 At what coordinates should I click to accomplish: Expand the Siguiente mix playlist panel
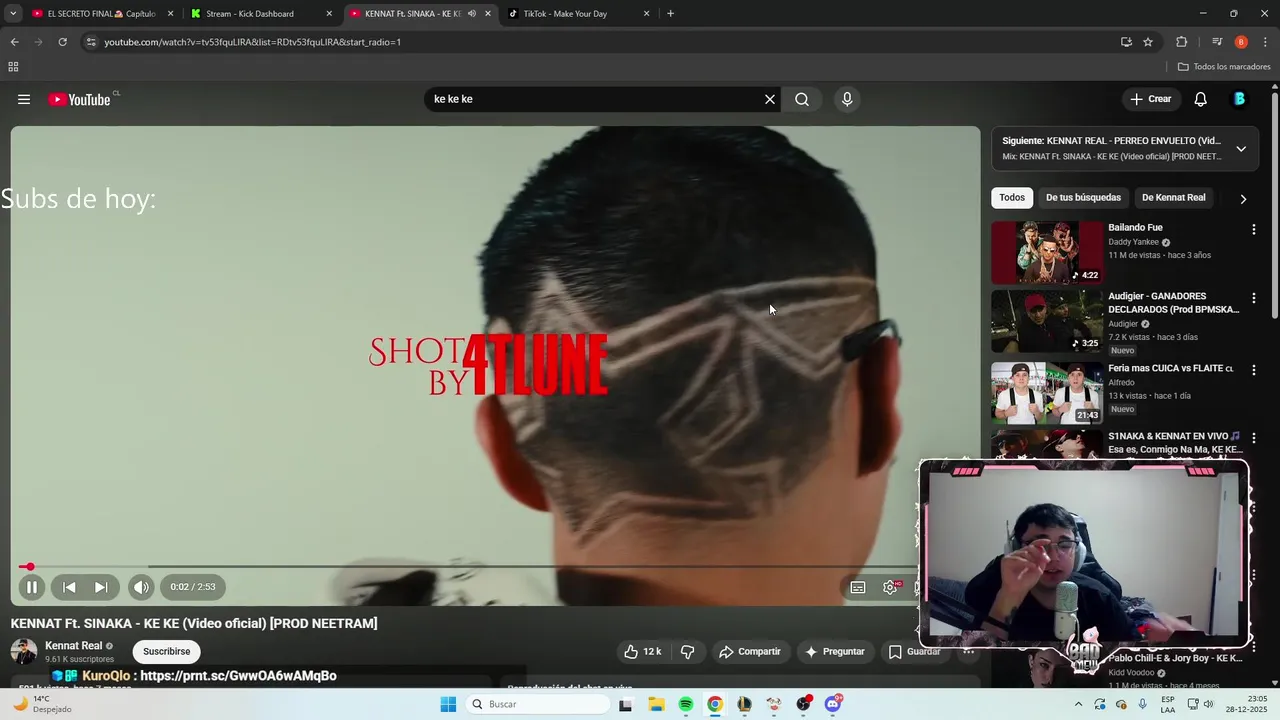(x=1241, y=149)
